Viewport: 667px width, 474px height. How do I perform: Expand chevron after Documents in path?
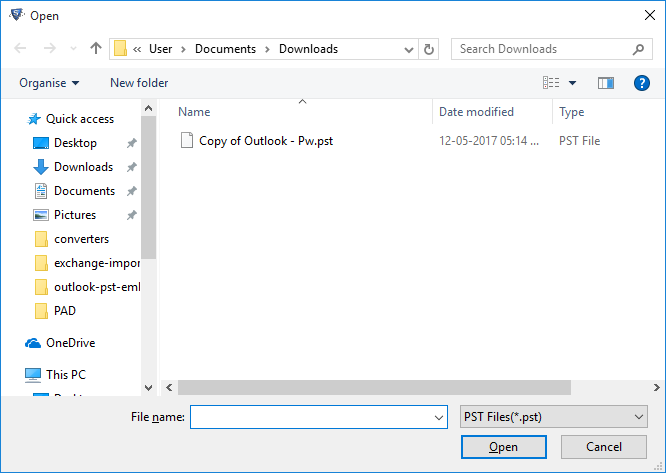pos(268,49)
